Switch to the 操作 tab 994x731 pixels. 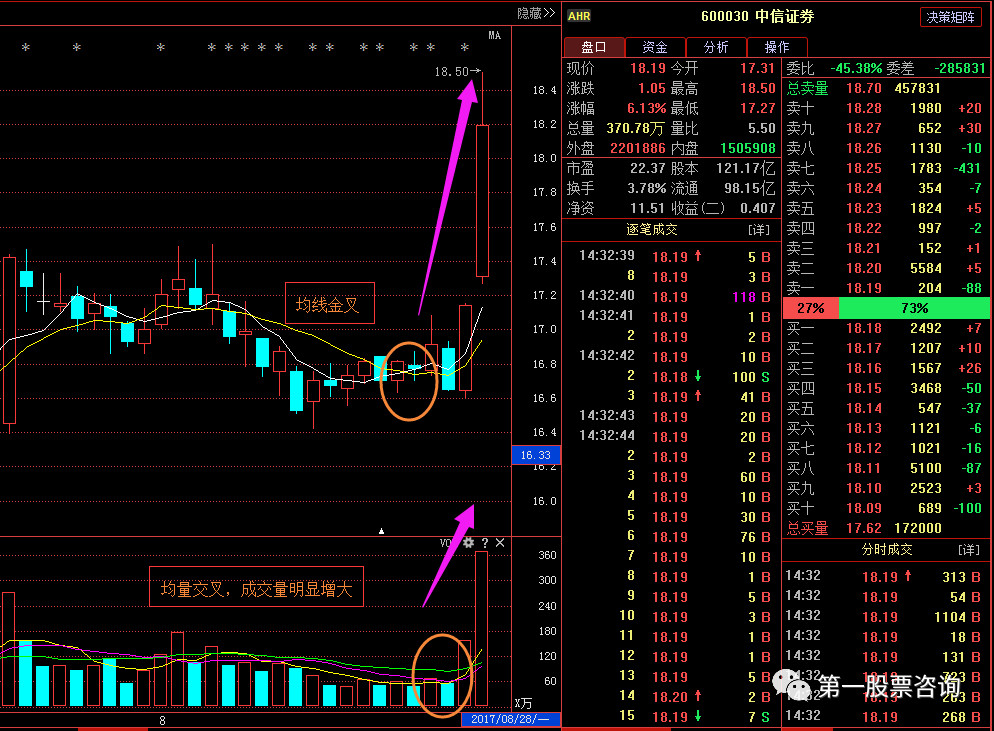777,47
